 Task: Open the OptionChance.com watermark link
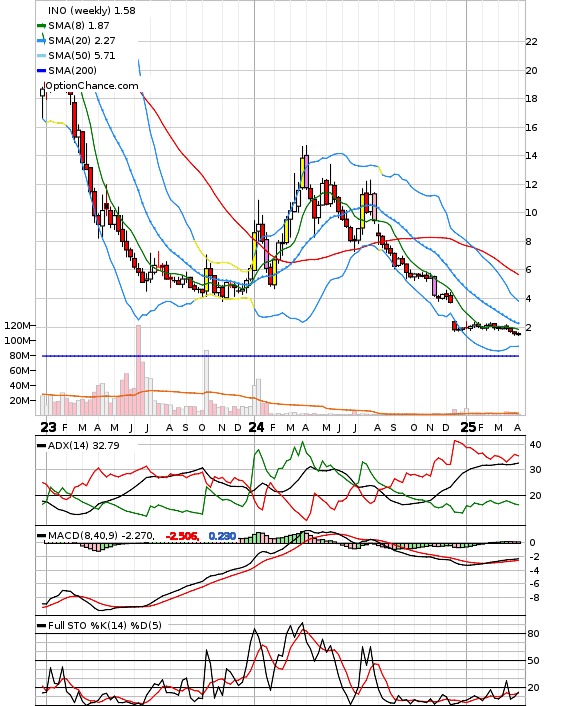(x=92, y=86)
